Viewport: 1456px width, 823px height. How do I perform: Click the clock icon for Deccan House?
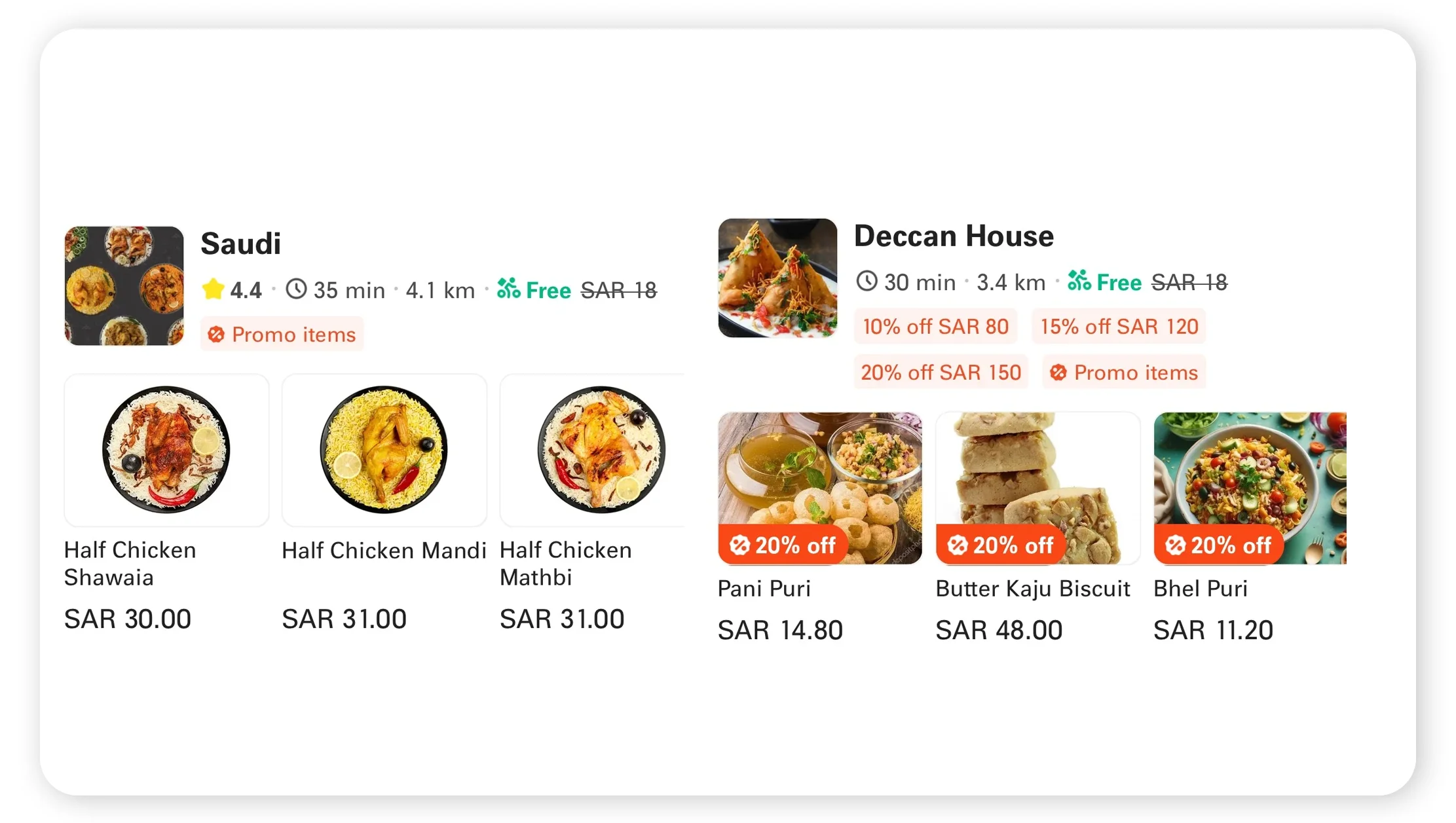click(867, 282)
